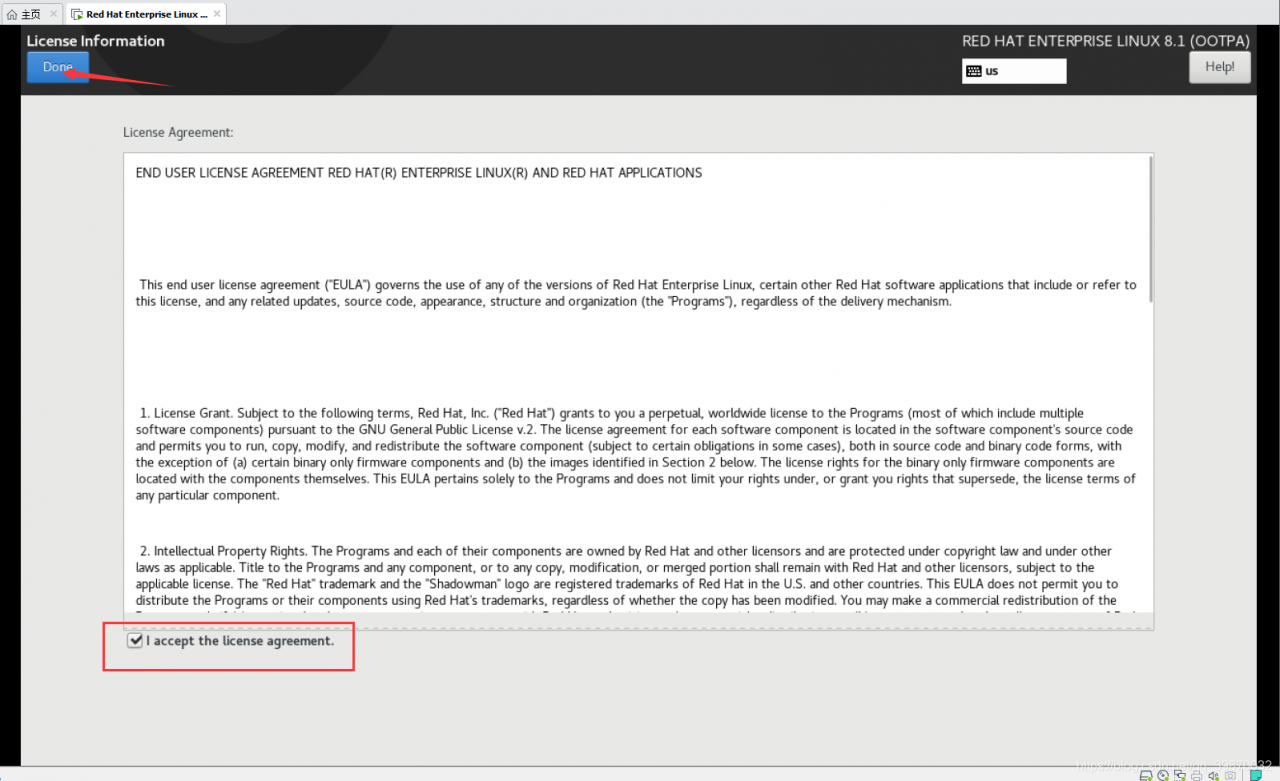Click the hard disk status icon
This screenshot has height=781, width=1280.
pyautogui.click(x=1147, y=775)
